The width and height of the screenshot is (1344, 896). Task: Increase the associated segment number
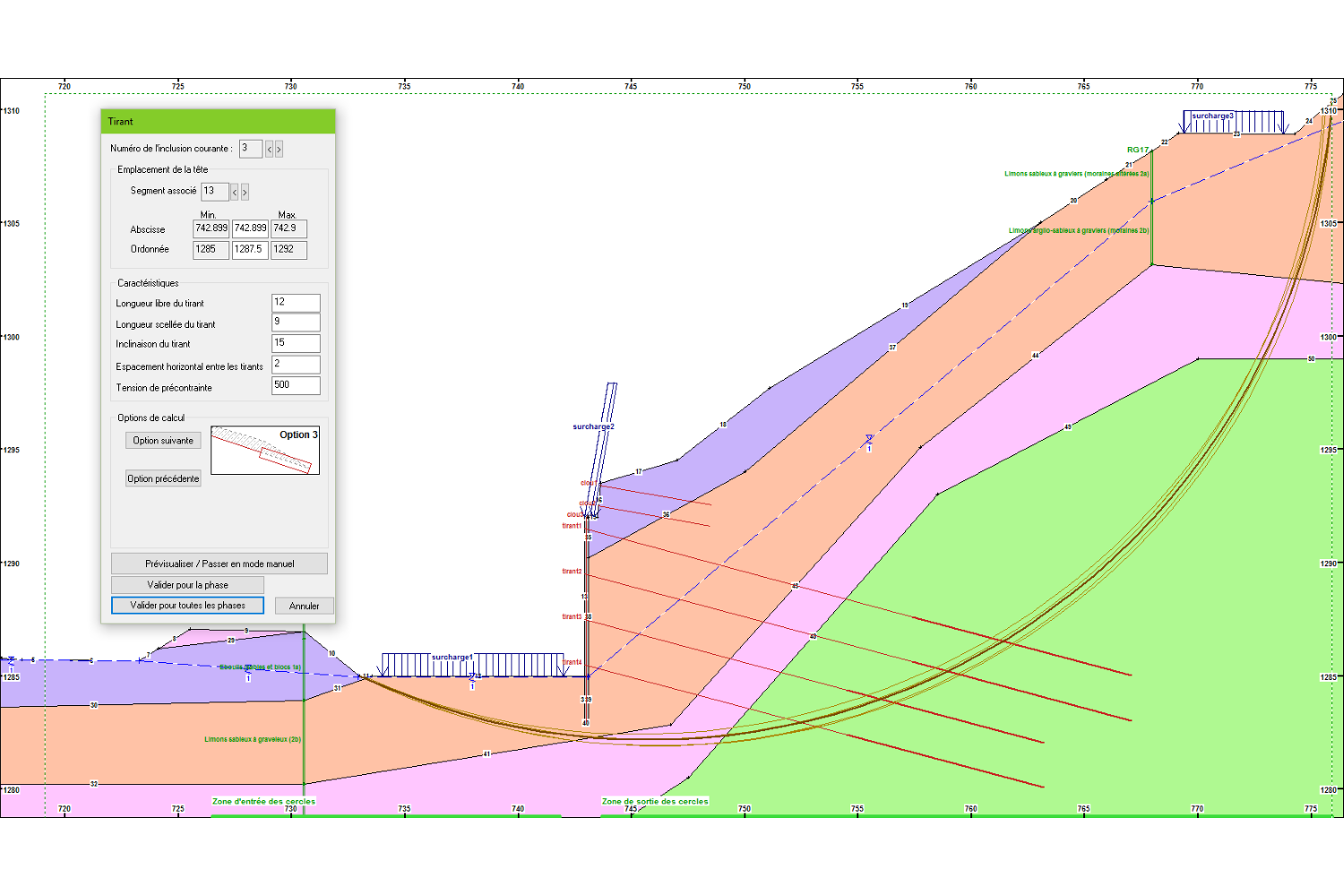pyautogui.click(x=245, y=192)
